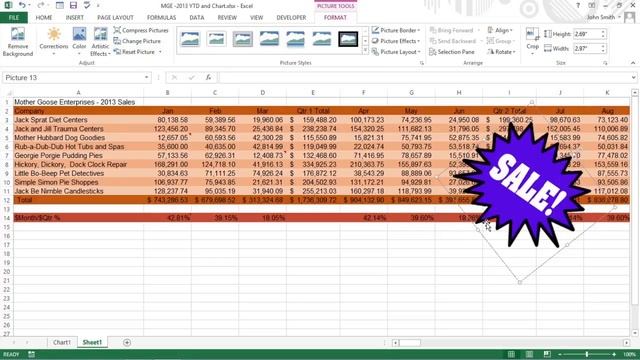Open Artistic Effects gallery
Screen dimensions: 640x360
(x=100, y=42)
